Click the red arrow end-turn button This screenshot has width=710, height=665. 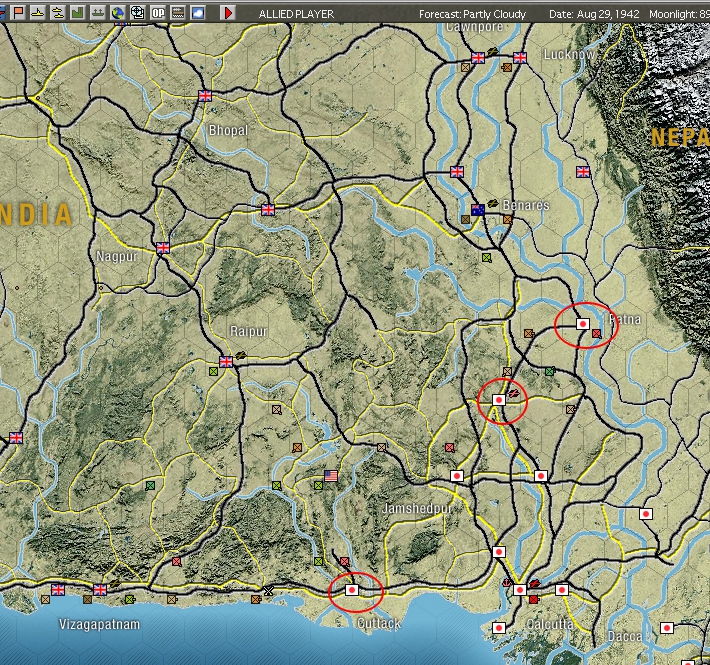click(228, 13)
